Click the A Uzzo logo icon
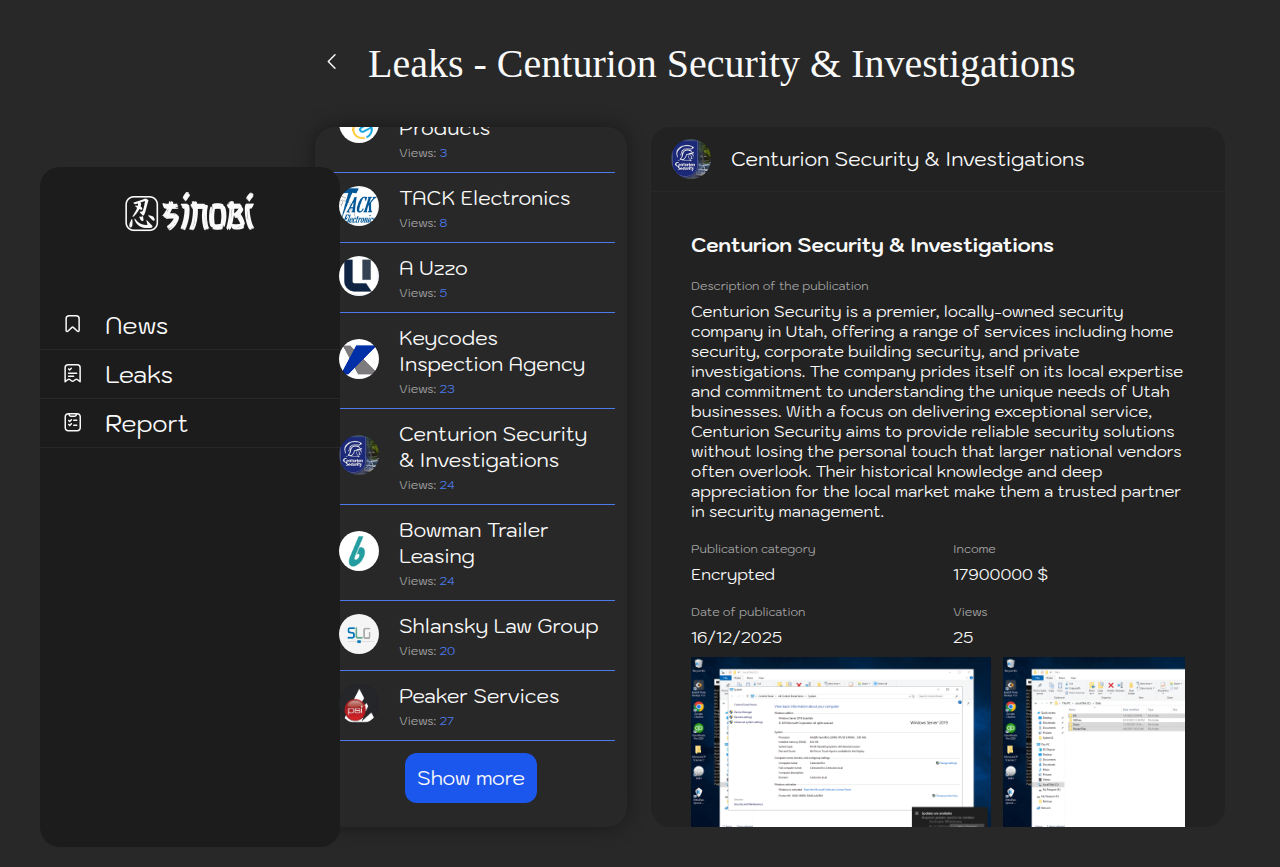 click(x=359, y=276)
